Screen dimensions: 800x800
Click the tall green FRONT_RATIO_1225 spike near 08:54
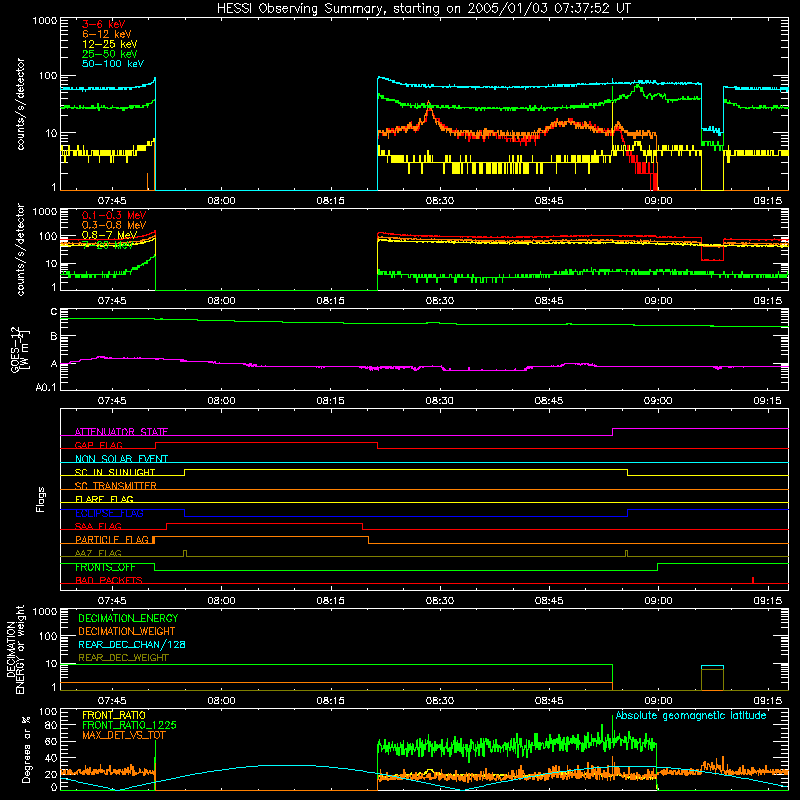pos(612,727)
